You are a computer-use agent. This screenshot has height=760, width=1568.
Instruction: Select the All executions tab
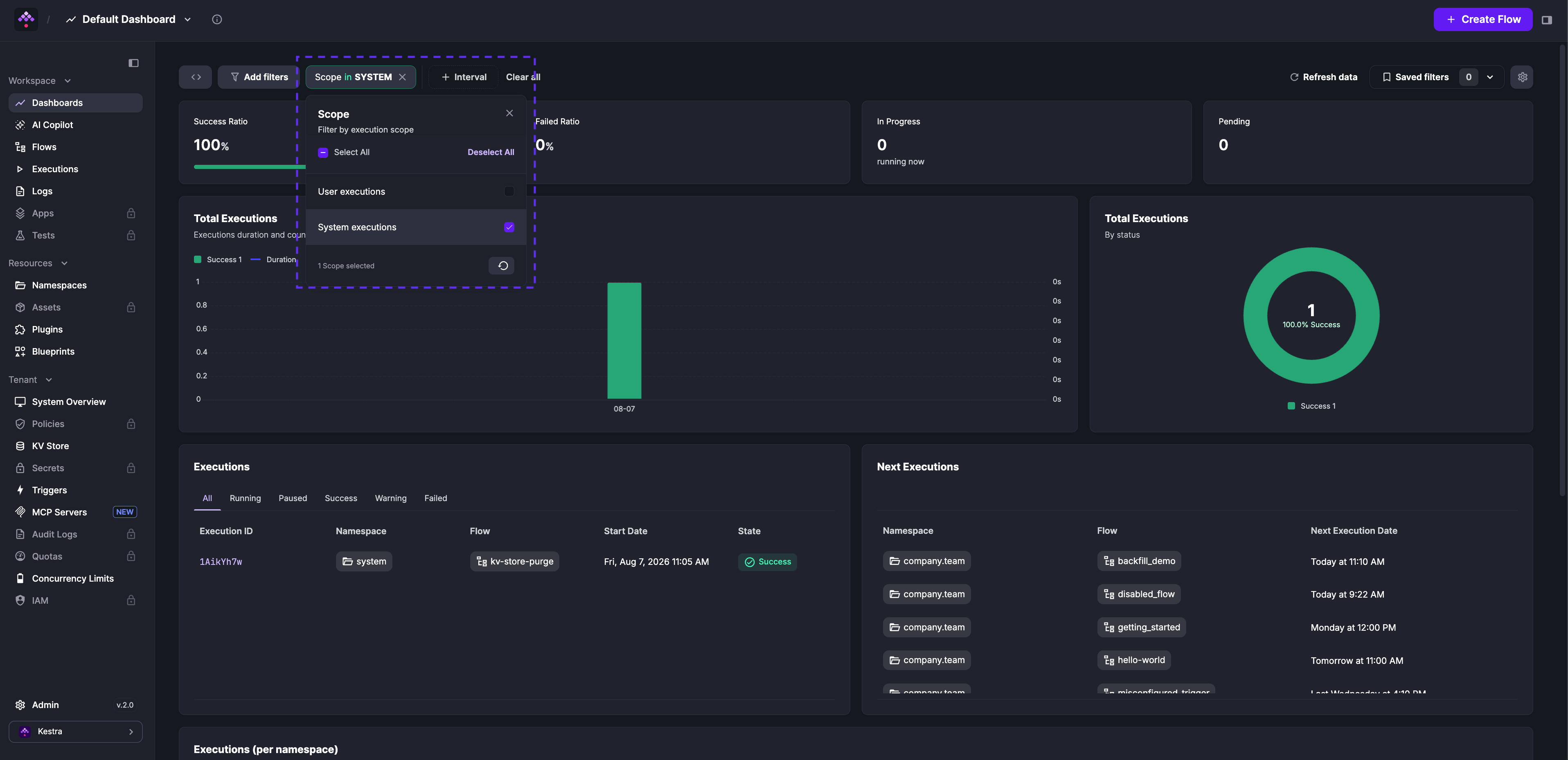pos(207,498)
